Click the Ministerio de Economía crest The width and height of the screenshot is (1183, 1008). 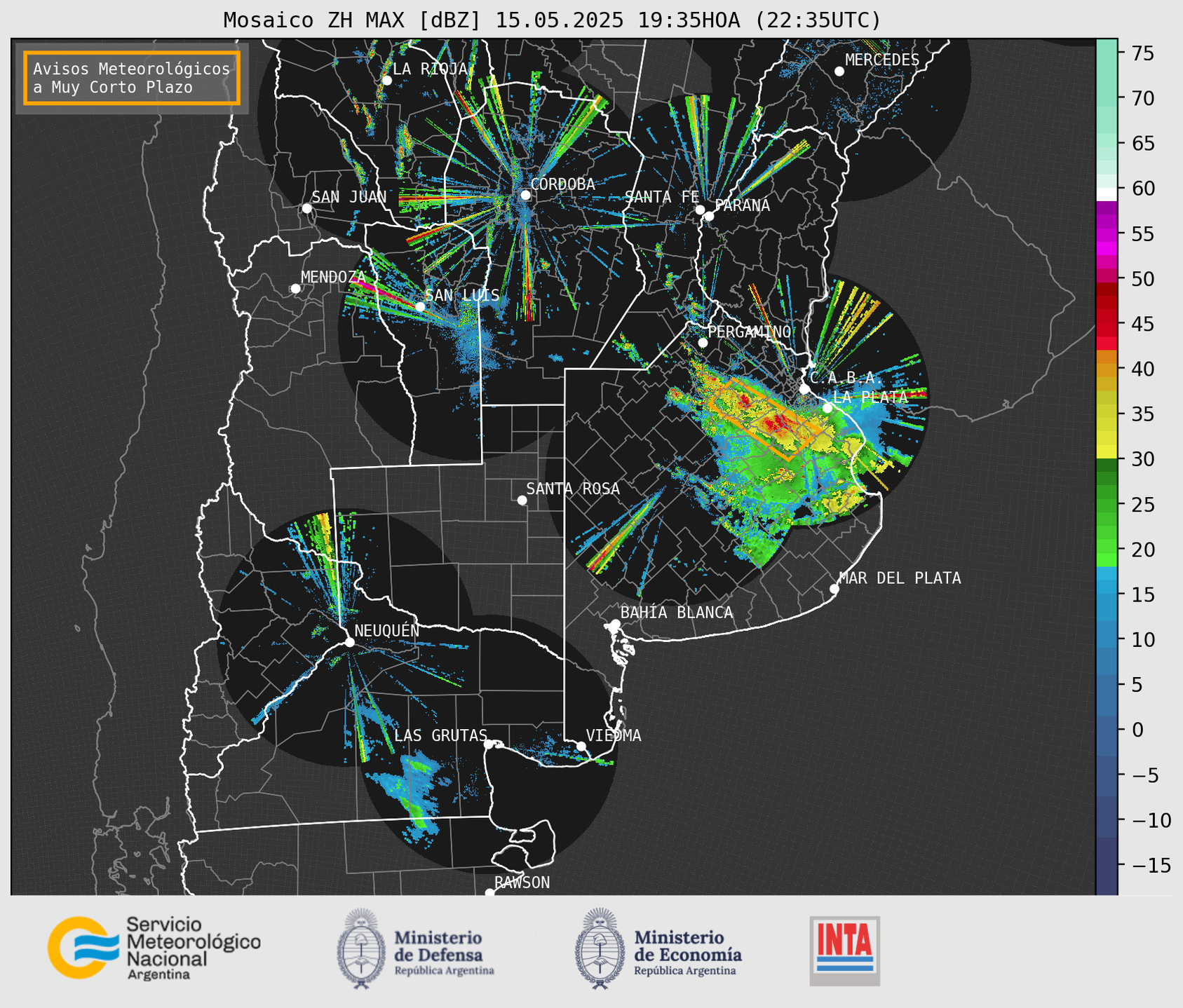pyautogui.click(x=600, y=948)
